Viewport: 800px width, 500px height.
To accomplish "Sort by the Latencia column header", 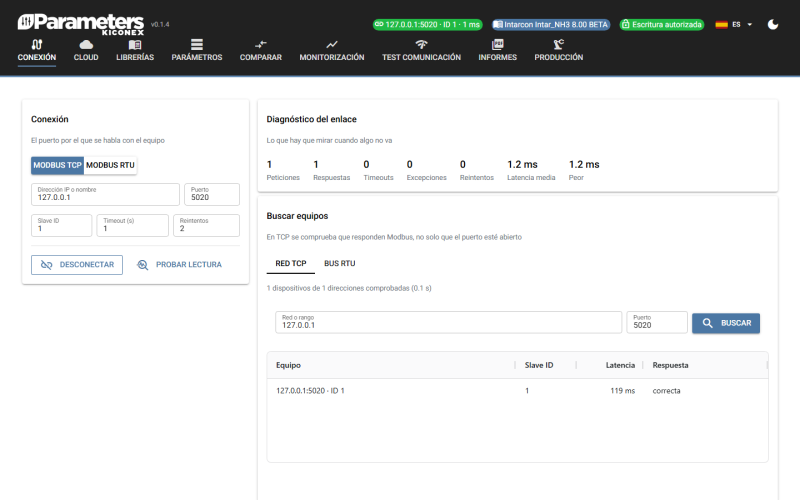I will click(x=620, y=365).
